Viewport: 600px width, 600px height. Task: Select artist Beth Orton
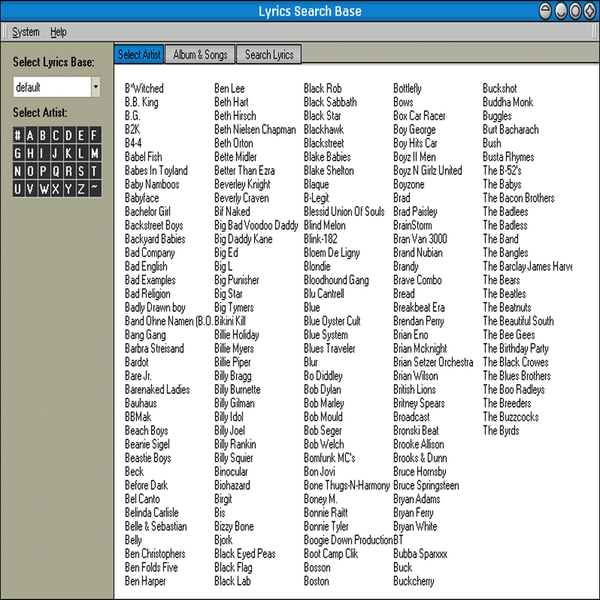pos(233,143)
